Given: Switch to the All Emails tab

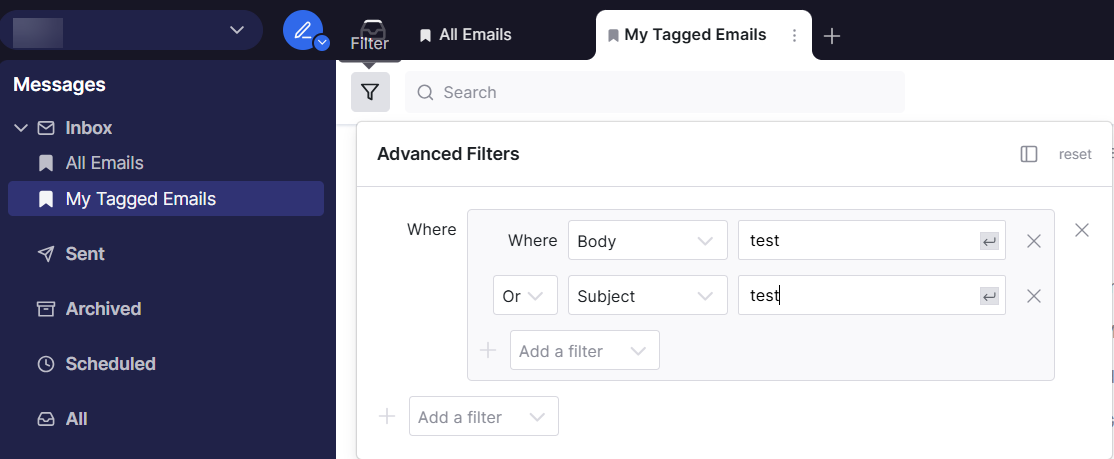Looking at the screenshot, I should pos(465,35).
